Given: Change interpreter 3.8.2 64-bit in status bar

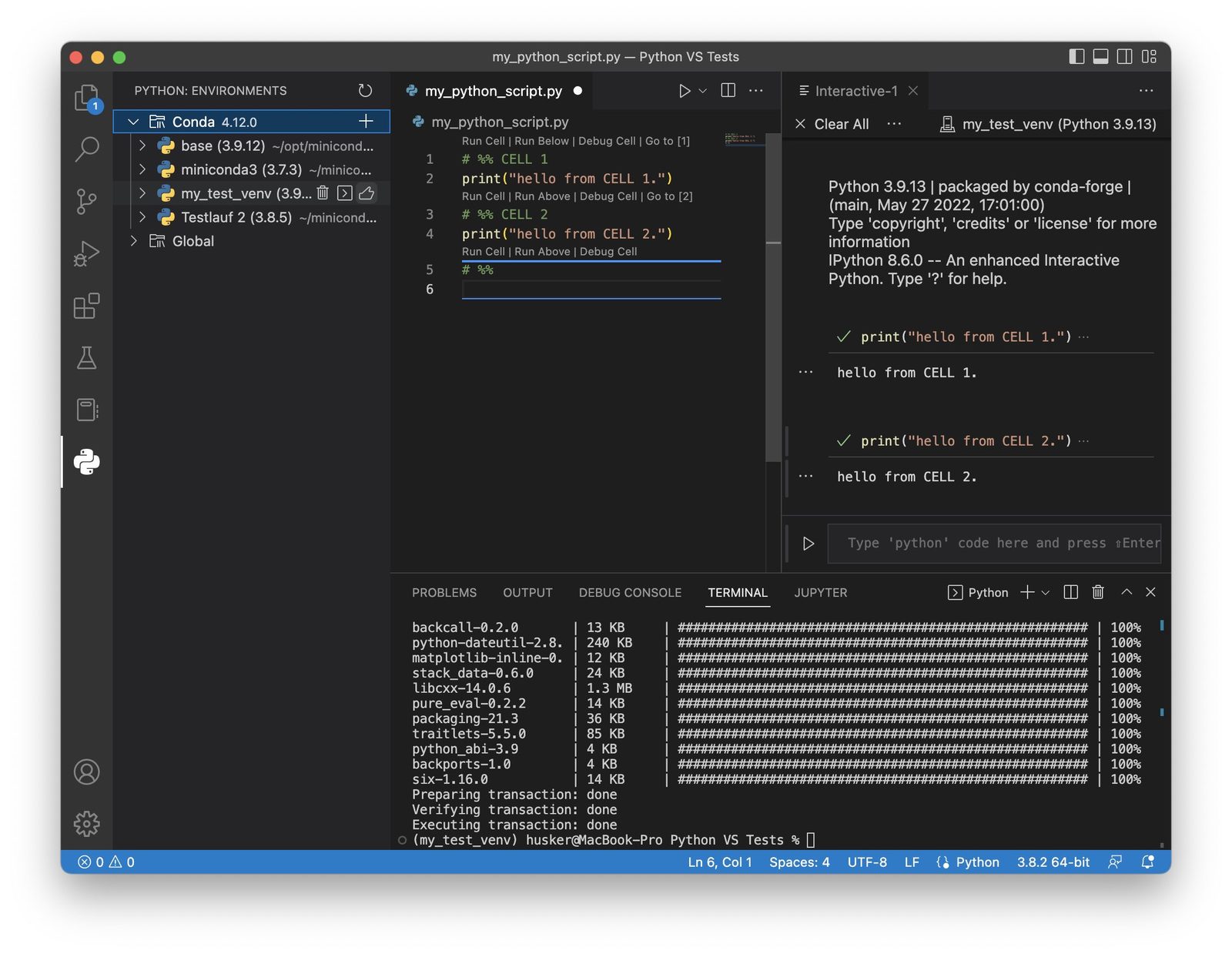Looking at the screenshot, I should point(1053,862).
